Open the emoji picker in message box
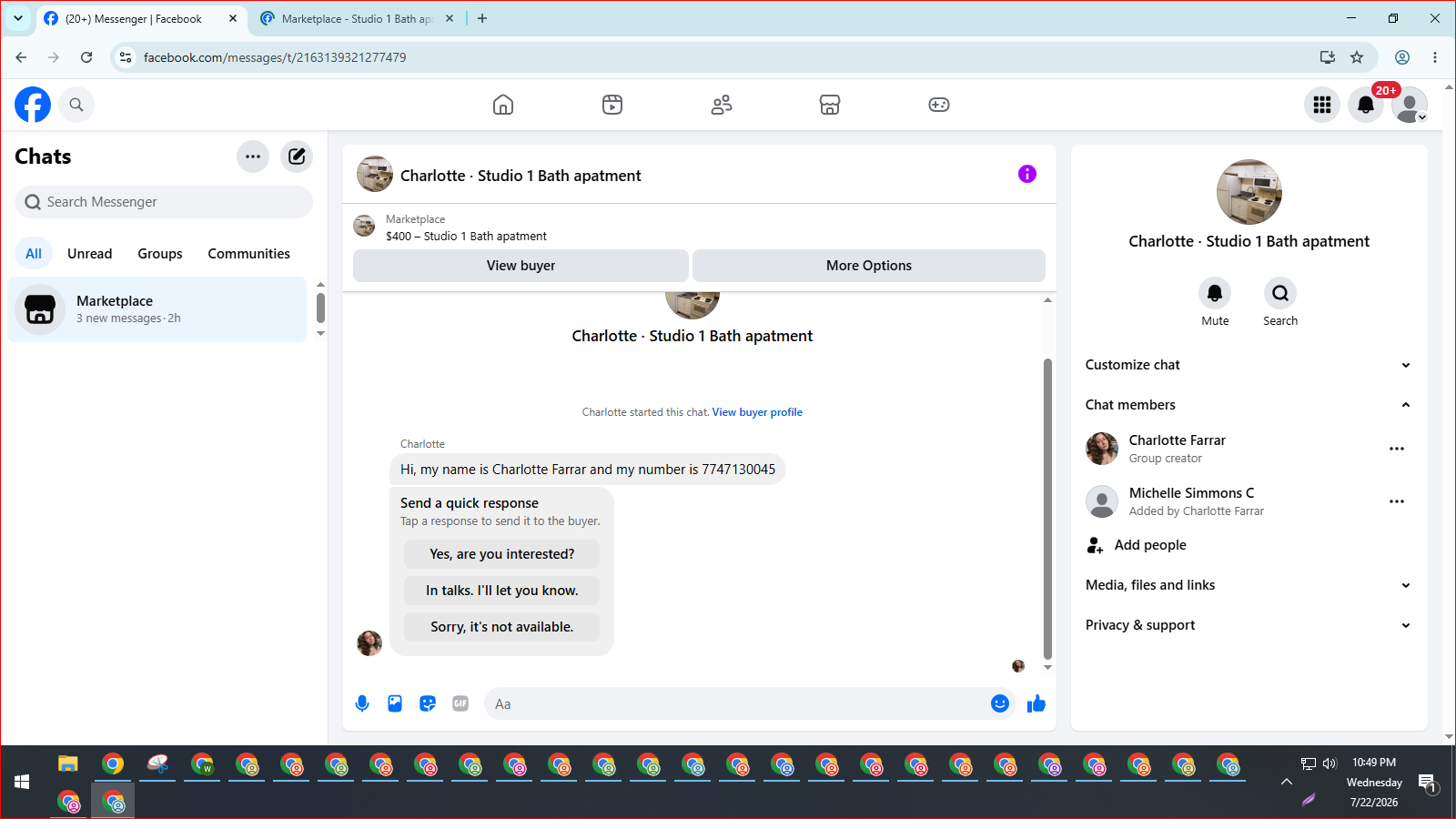The width and height of the screenshot is (1456, 819). point(1000,703)
